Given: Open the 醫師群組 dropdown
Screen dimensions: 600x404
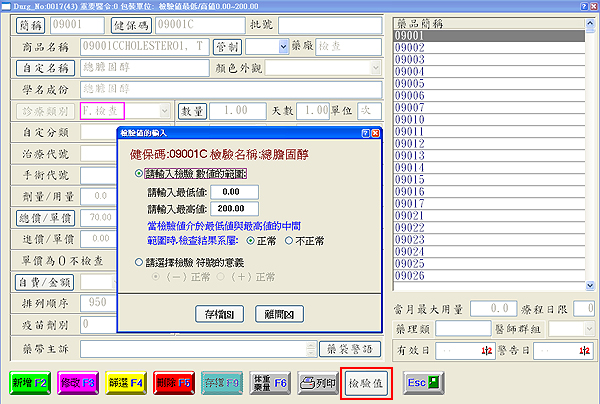Looking at the screenshot, I should point(587,328).
